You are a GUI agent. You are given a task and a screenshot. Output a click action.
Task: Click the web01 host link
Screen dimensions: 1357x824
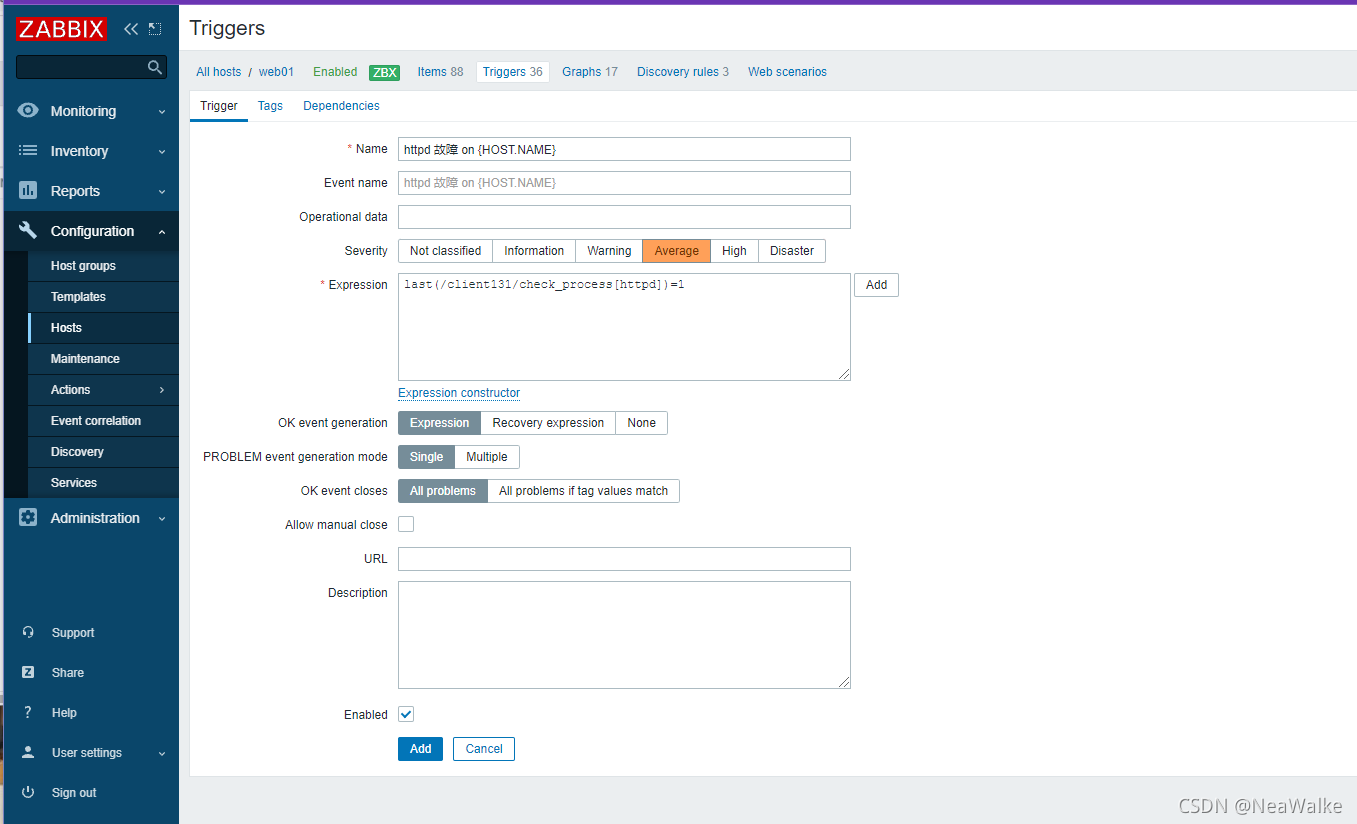pos(277,72)
